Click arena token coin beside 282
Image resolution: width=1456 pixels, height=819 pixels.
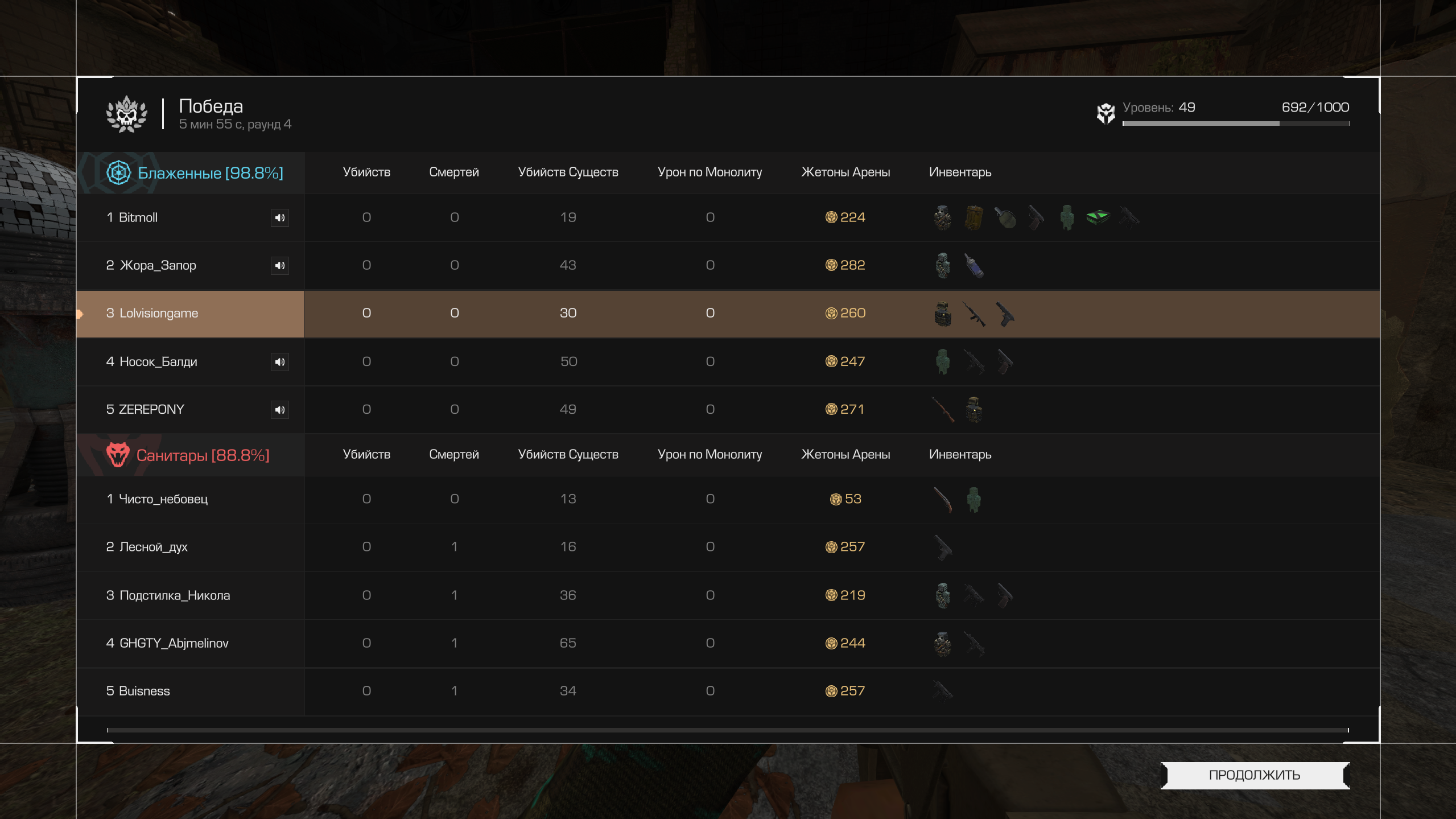pyautogui.click(x=831, y=265)
